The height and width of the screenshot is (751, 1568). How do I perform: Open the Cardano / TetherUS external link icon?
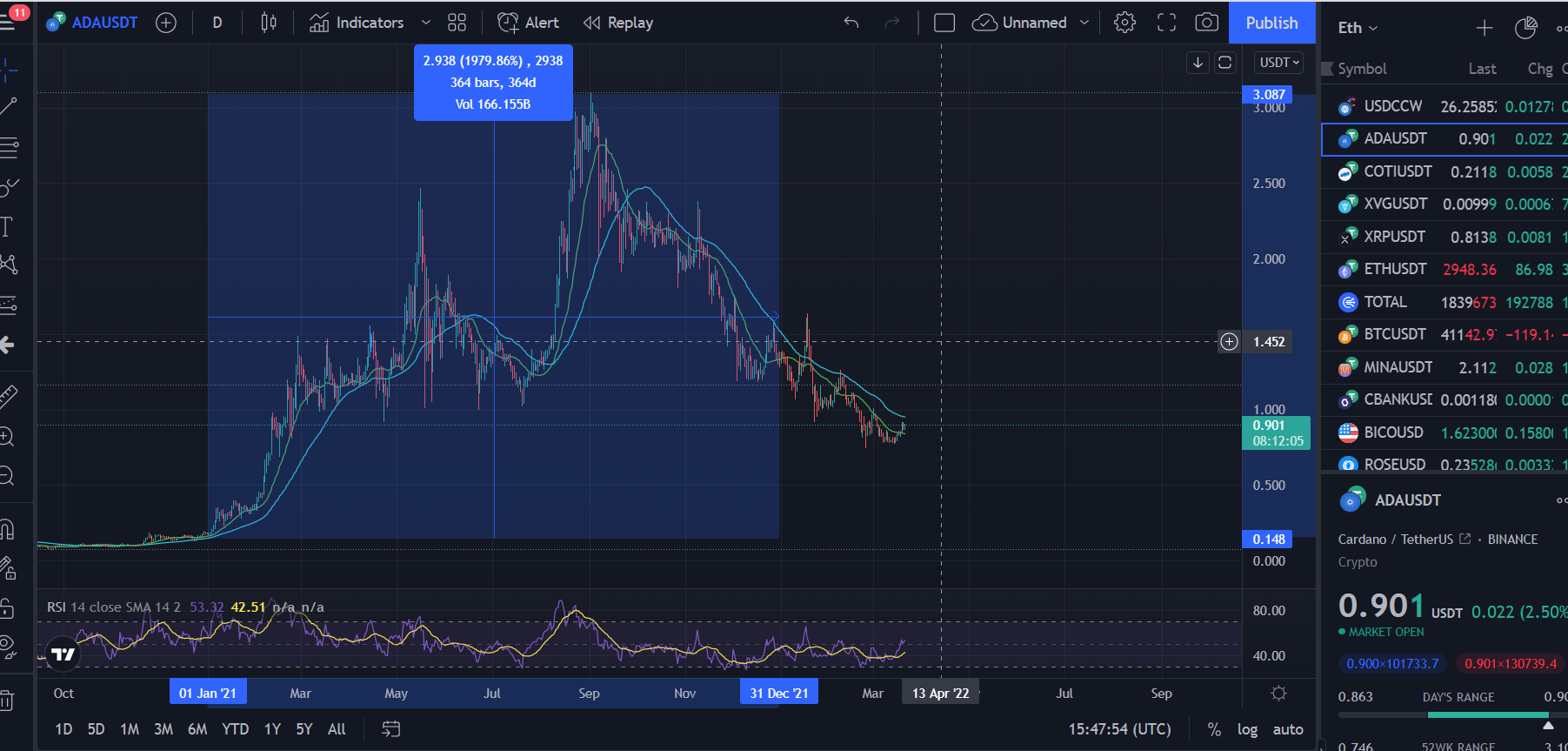tap(1465, 539)
